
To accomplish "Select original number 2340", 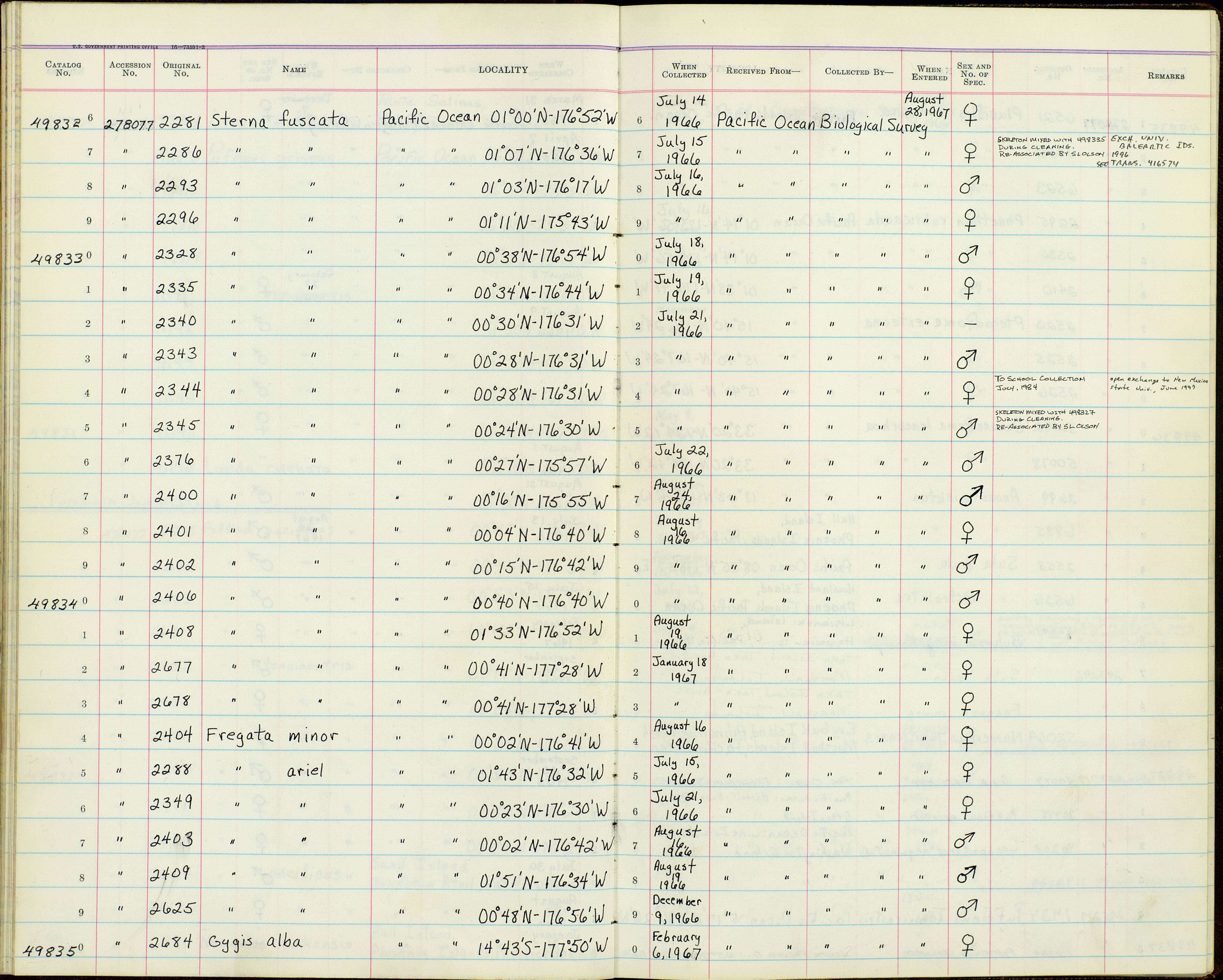I will 176,321.
